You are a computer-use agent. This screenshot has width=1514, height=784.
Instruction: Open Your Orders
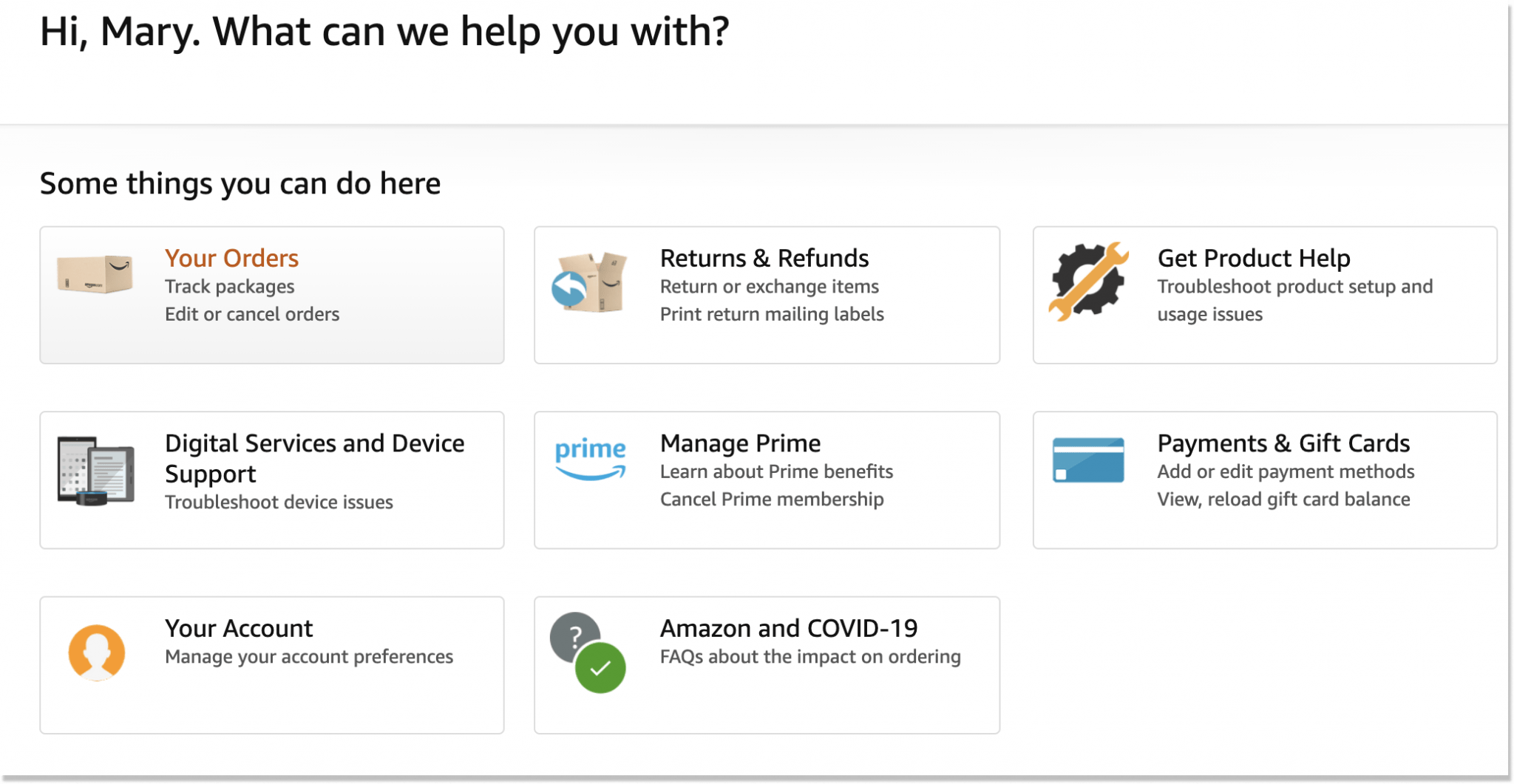pos(231,258)
